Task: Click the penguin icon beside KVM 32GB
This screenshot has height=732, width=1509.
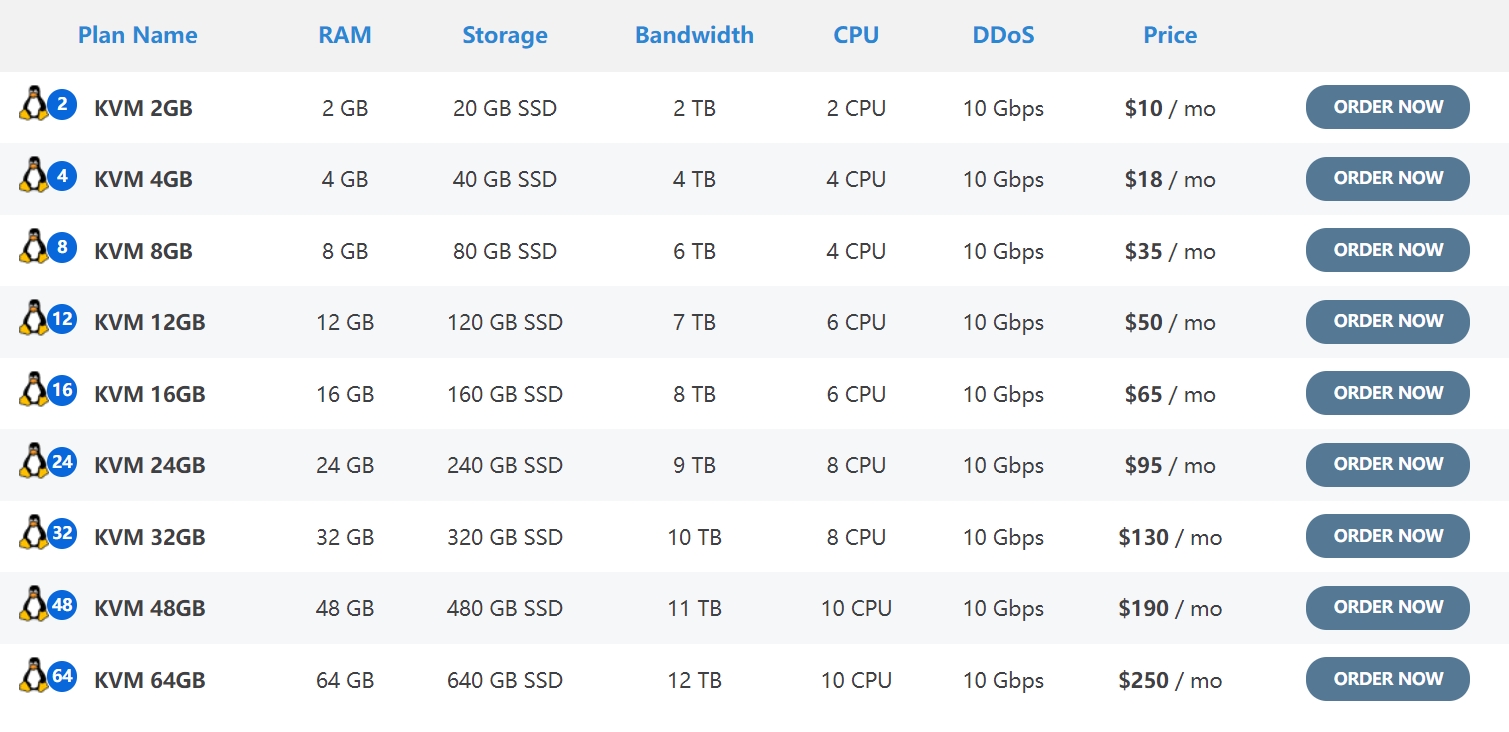Action: click(x=33, y=532)
